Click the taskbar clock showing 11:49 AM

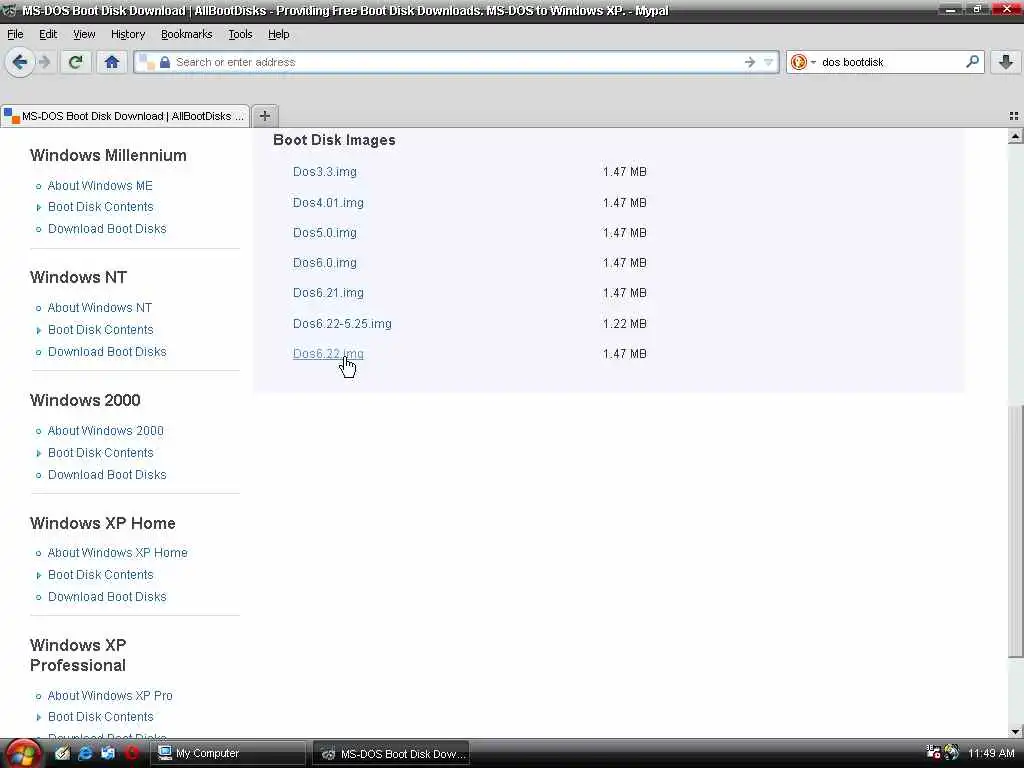[x=991, y=753]
